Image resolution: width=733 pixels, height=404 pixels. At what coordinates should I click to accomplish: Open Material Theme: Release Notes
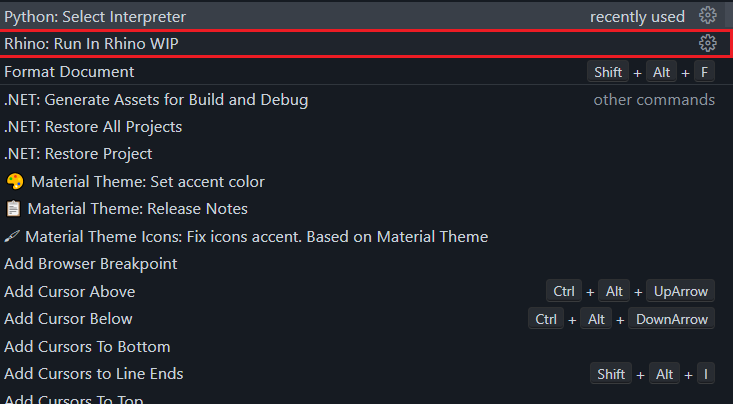(x=138, y=209)
